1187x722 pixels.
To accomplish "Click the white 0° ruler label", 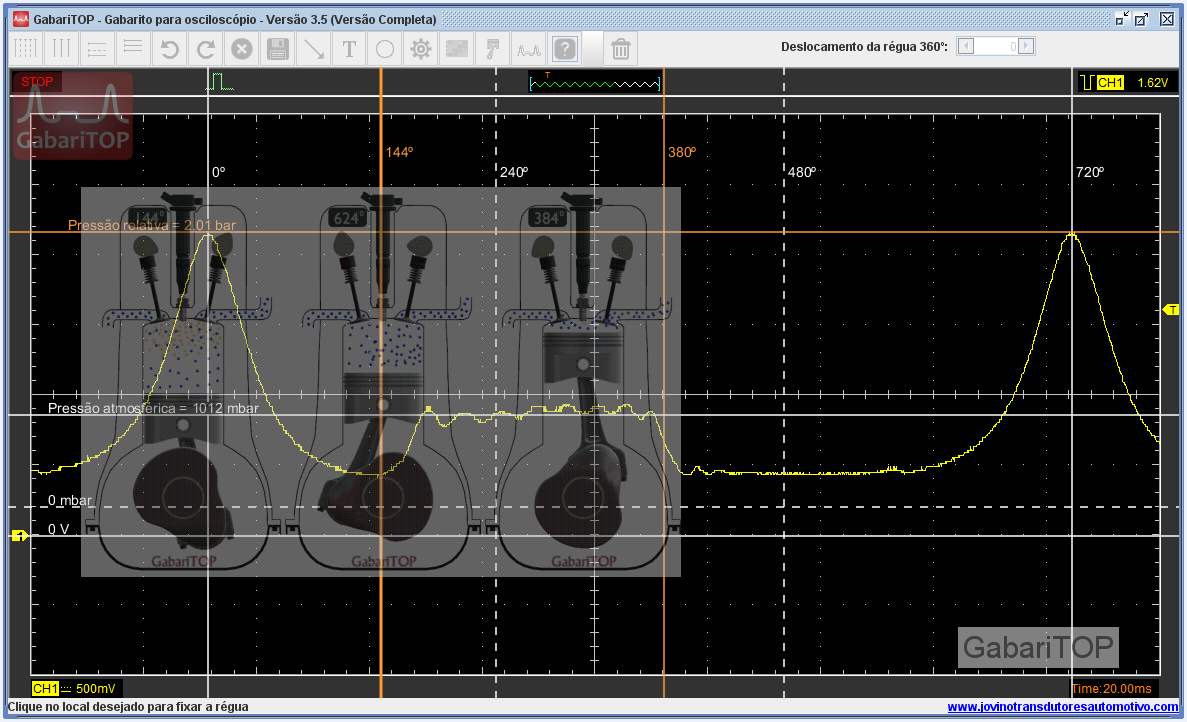I will tap(219, 172).
